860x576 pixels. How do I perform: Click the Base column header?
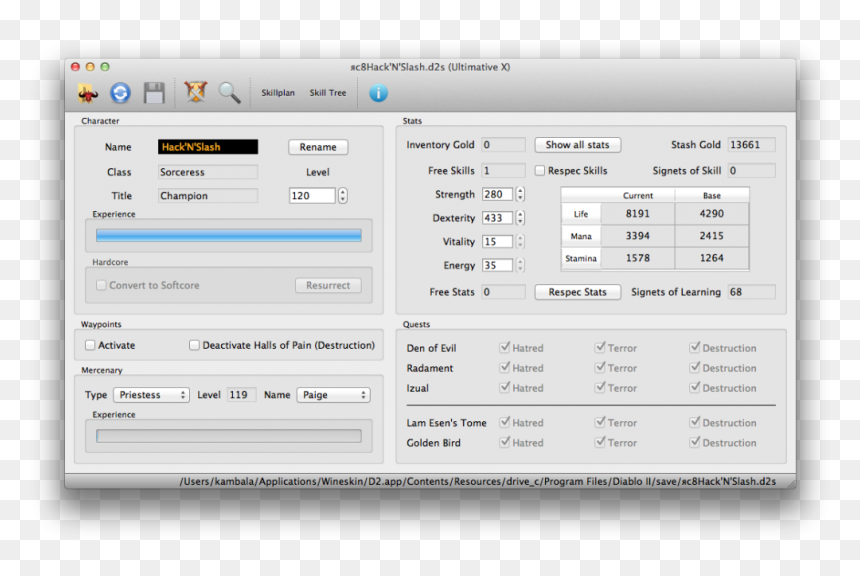pyautogui.click(x=712, y=195)
